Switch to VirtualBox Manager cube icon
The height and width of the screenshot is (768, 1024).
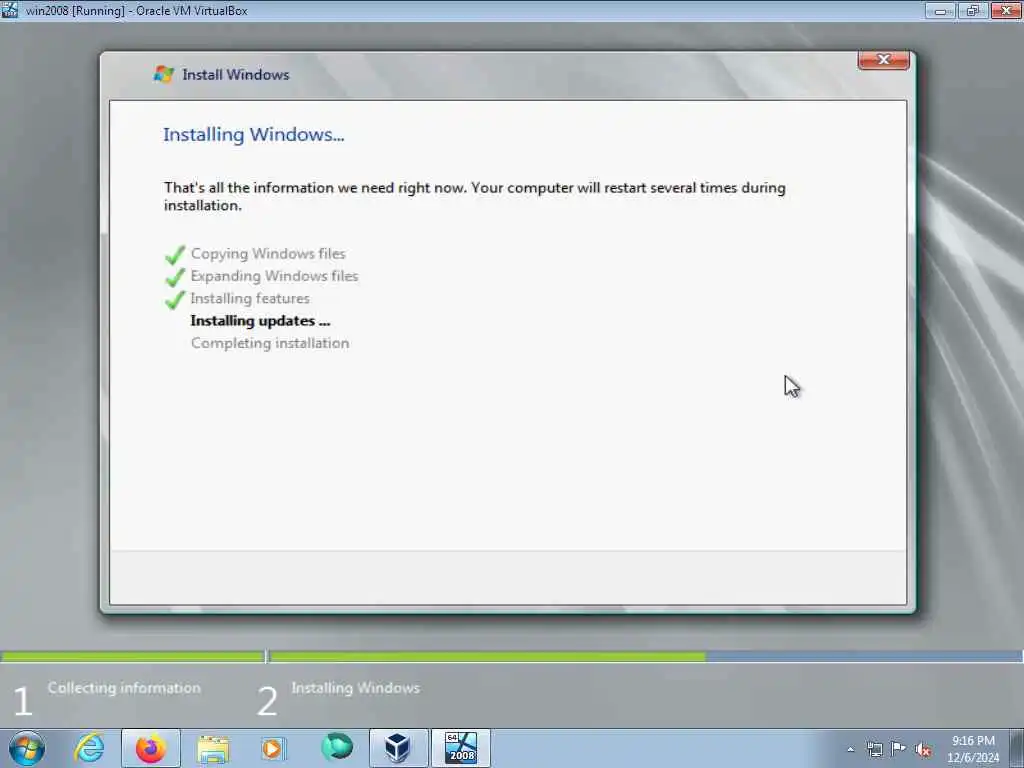pos(398,748)
